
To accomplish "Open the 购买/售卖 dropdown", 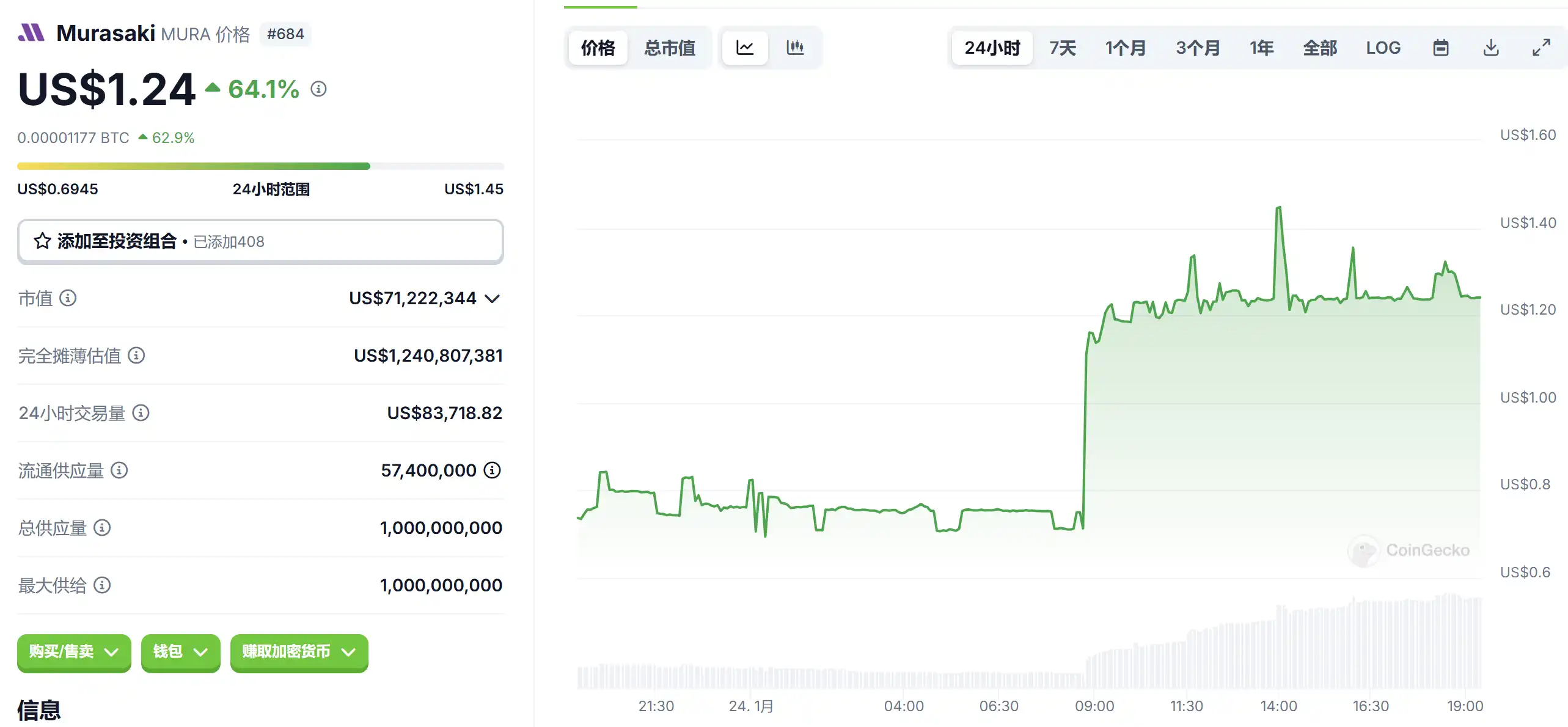I will 74,652.
